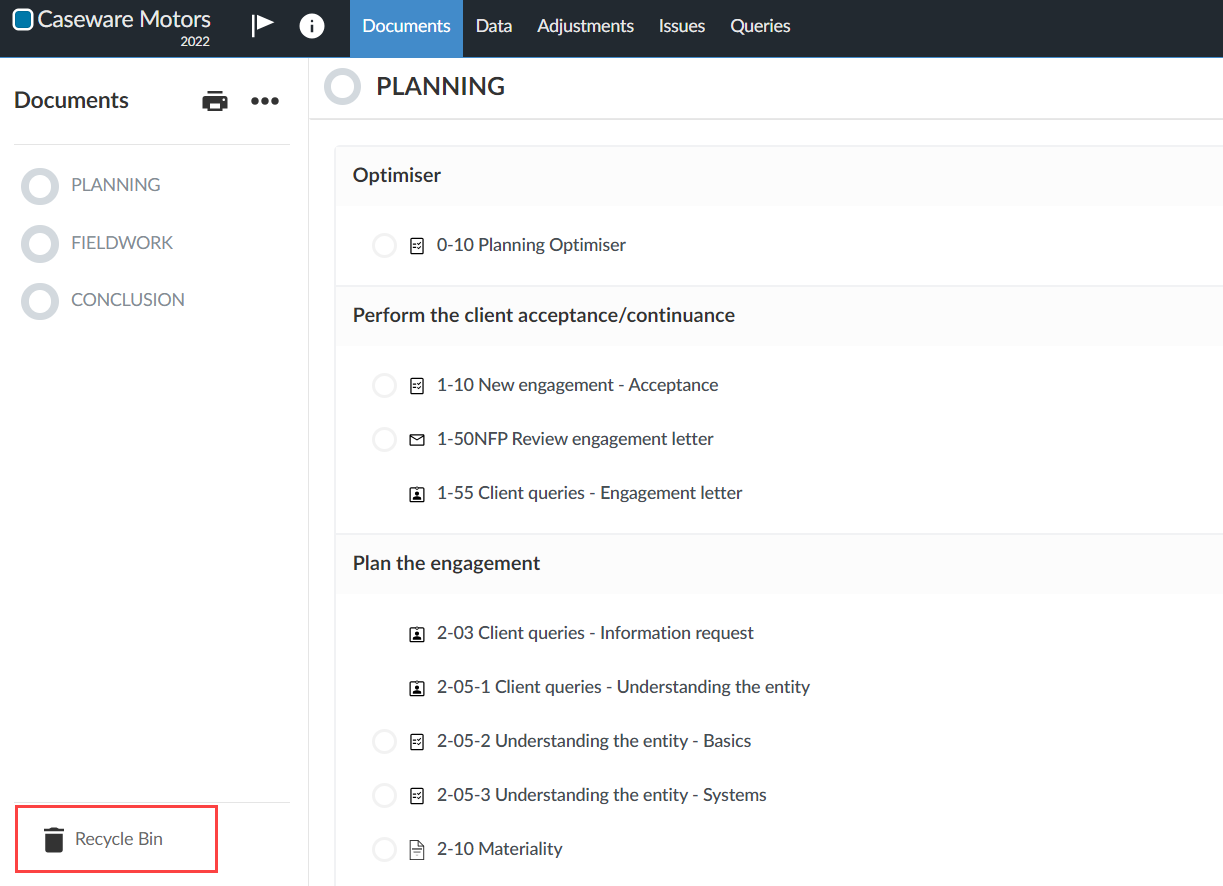Screen dimensions: 1223x886
Task: Click the 0-10 Planning Optimiser checklist icon
Action: 417,246
